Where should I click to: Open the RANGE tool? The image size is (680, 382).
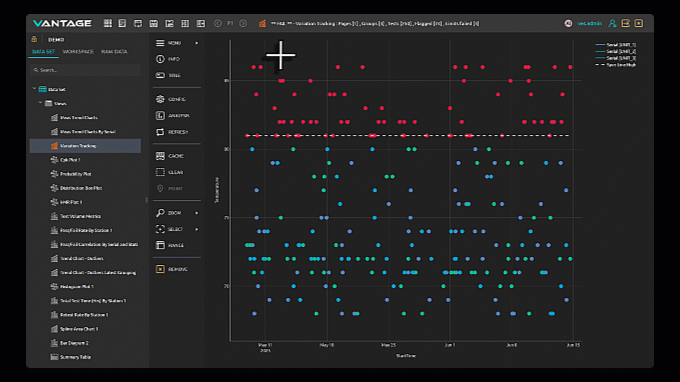tap(170, 245)
